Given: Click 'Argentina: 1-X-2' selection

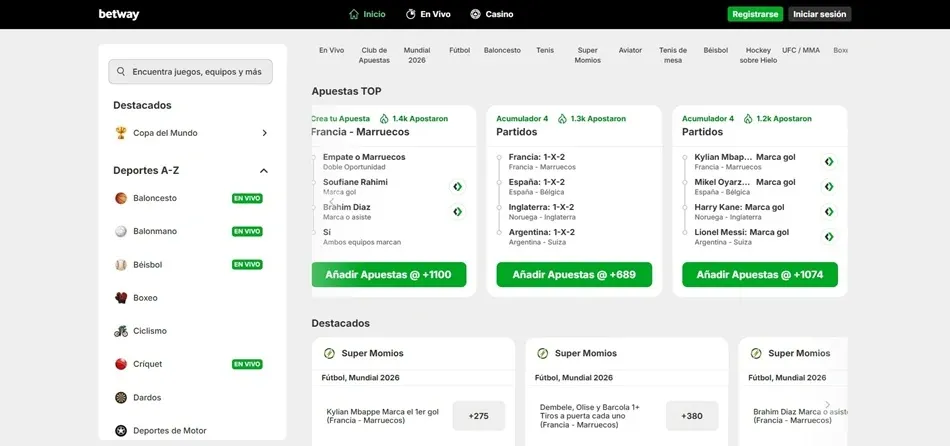Looking at the screenshot, I should click(x=542, y=232).
